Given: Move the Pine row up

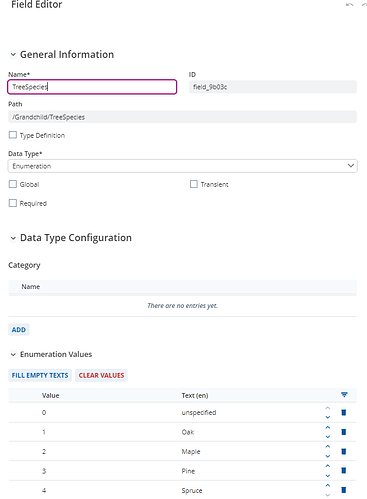Looking at the screenshot, I should coord(328,466).
